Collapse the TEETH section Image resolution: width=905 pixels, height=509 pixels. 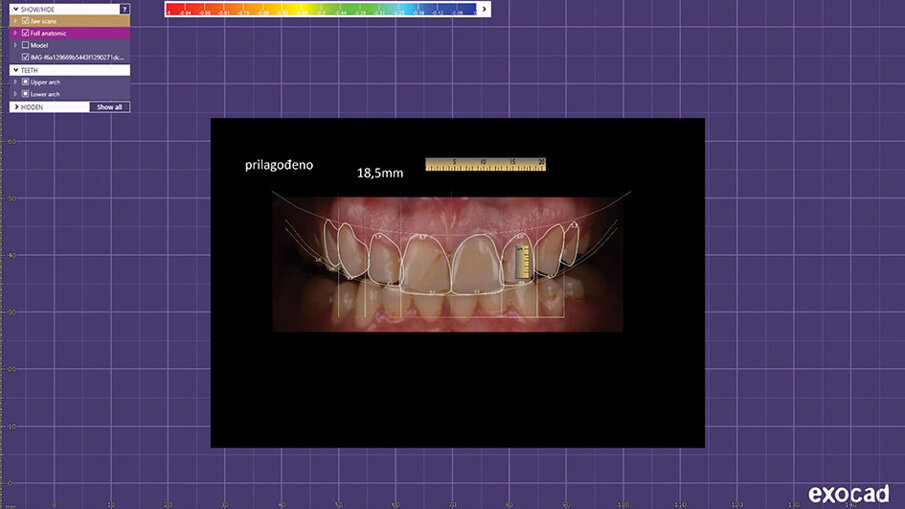click(15, 70)
